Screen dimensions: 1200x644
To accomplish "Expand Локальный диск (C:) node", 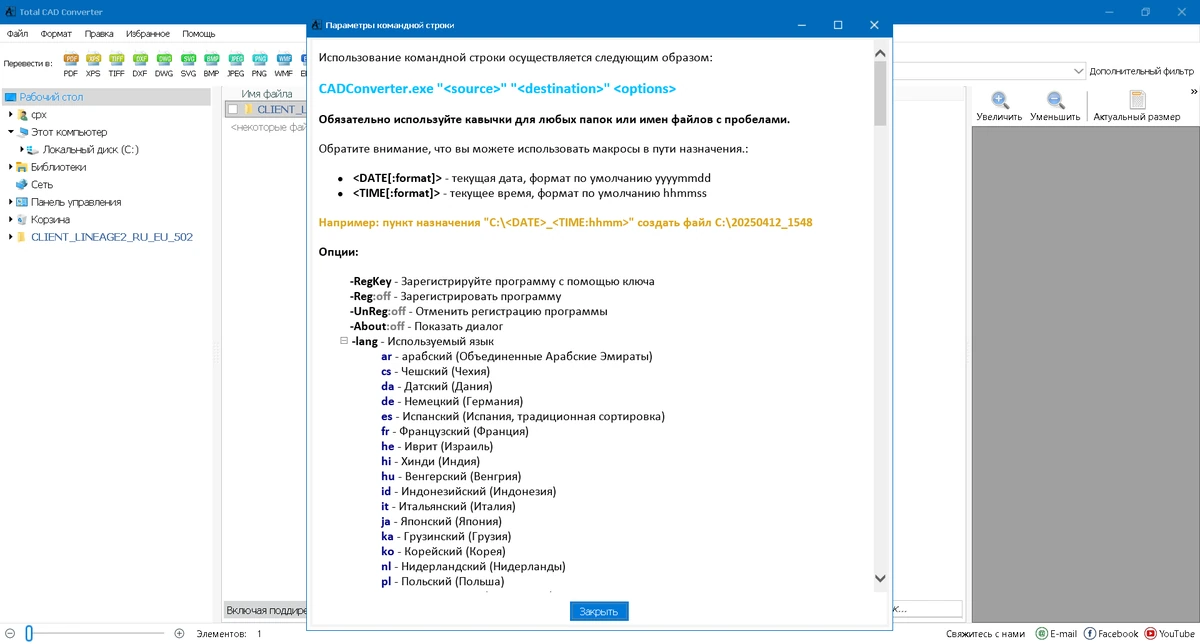I will click(22, 149).
